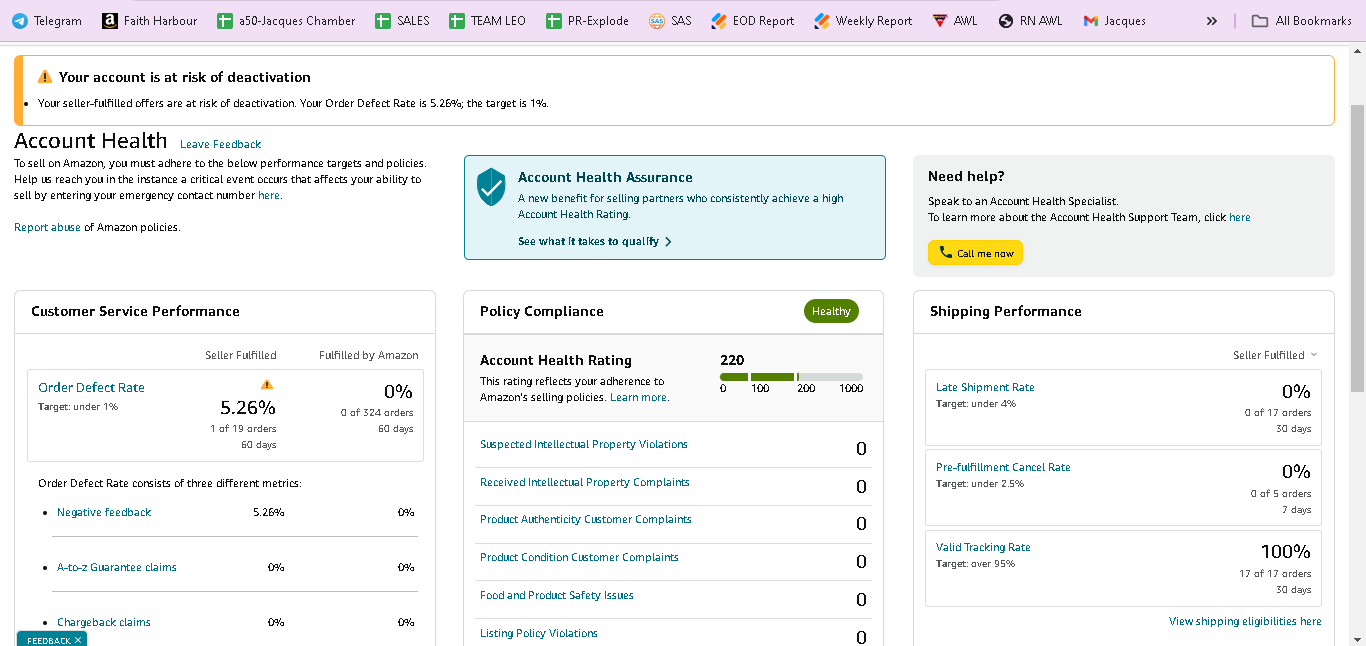Click the Learn more link

pos(639,397)
